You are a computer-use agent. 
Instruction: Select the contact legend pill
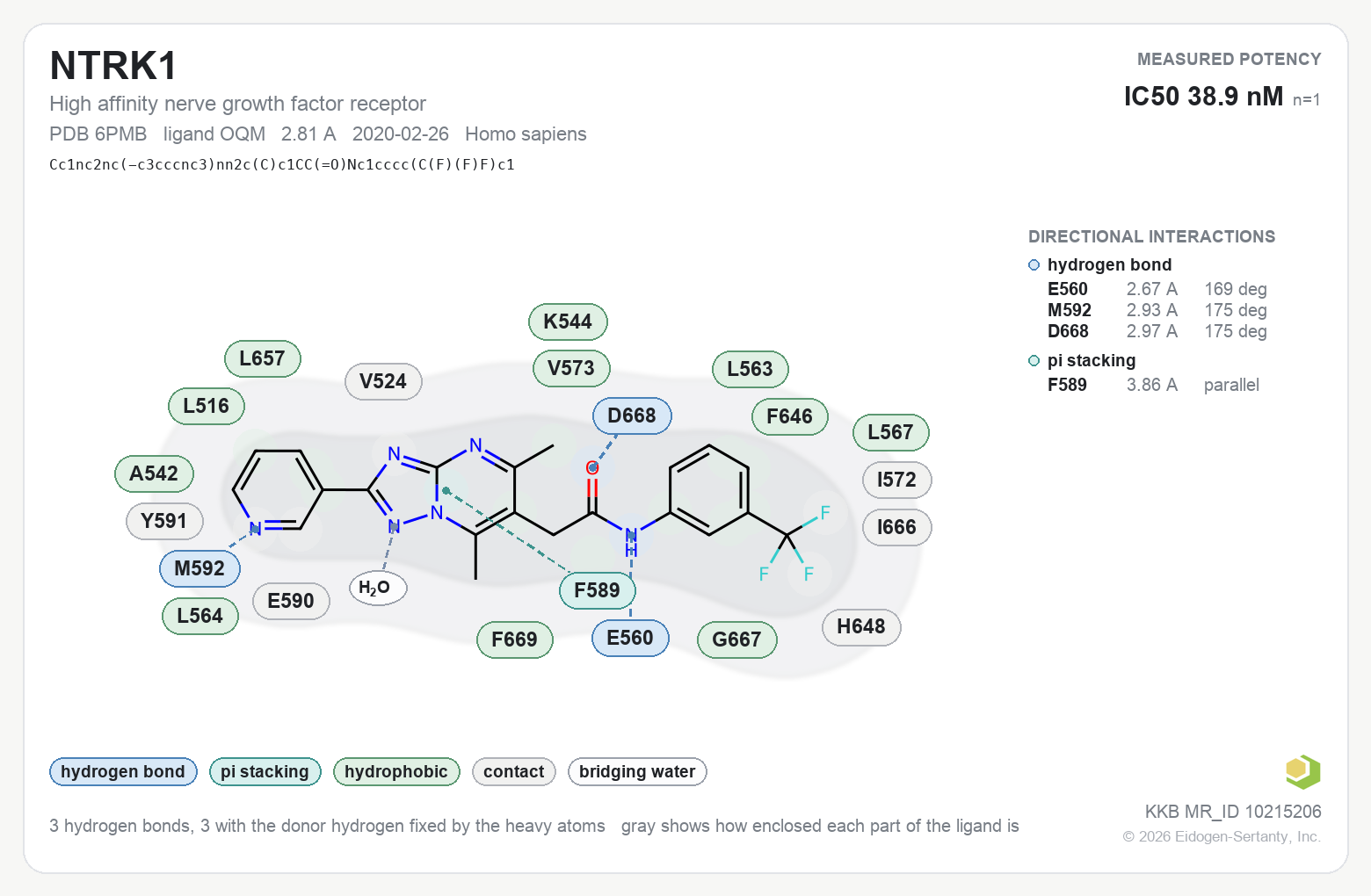point(513,771)
